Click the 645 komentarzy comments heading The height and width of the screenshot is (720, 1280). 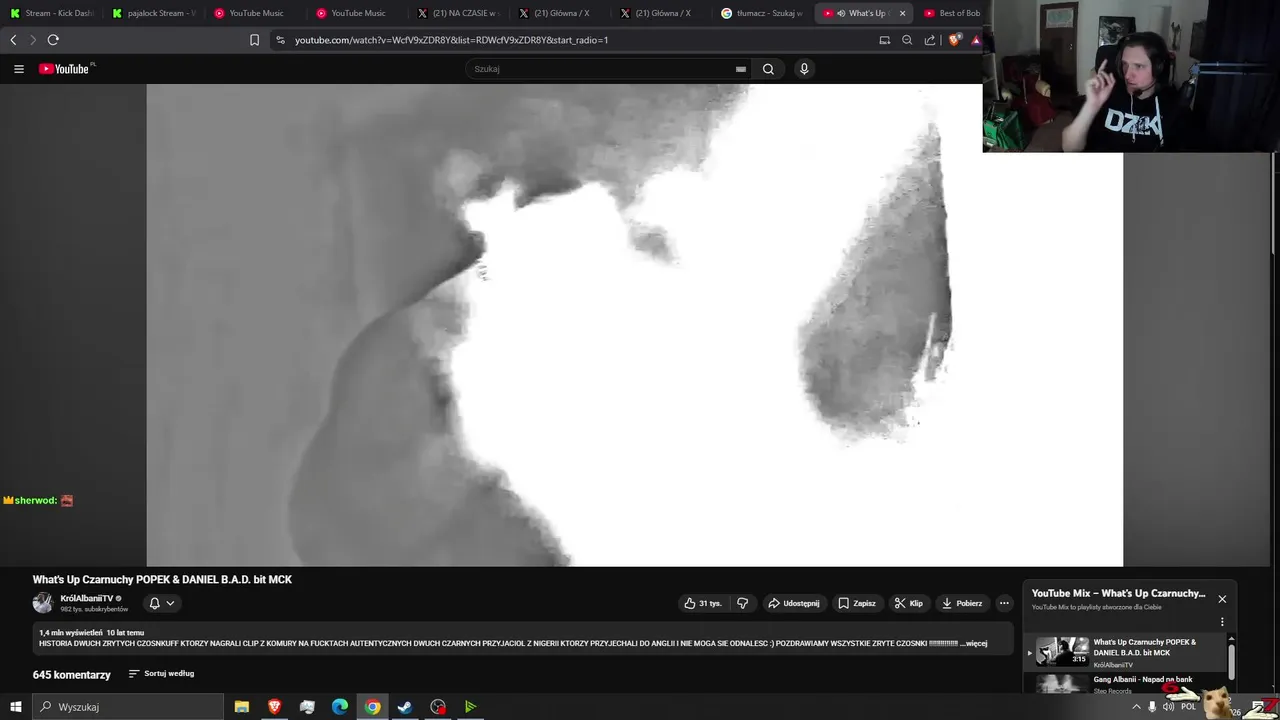click(x=71, y=675)
